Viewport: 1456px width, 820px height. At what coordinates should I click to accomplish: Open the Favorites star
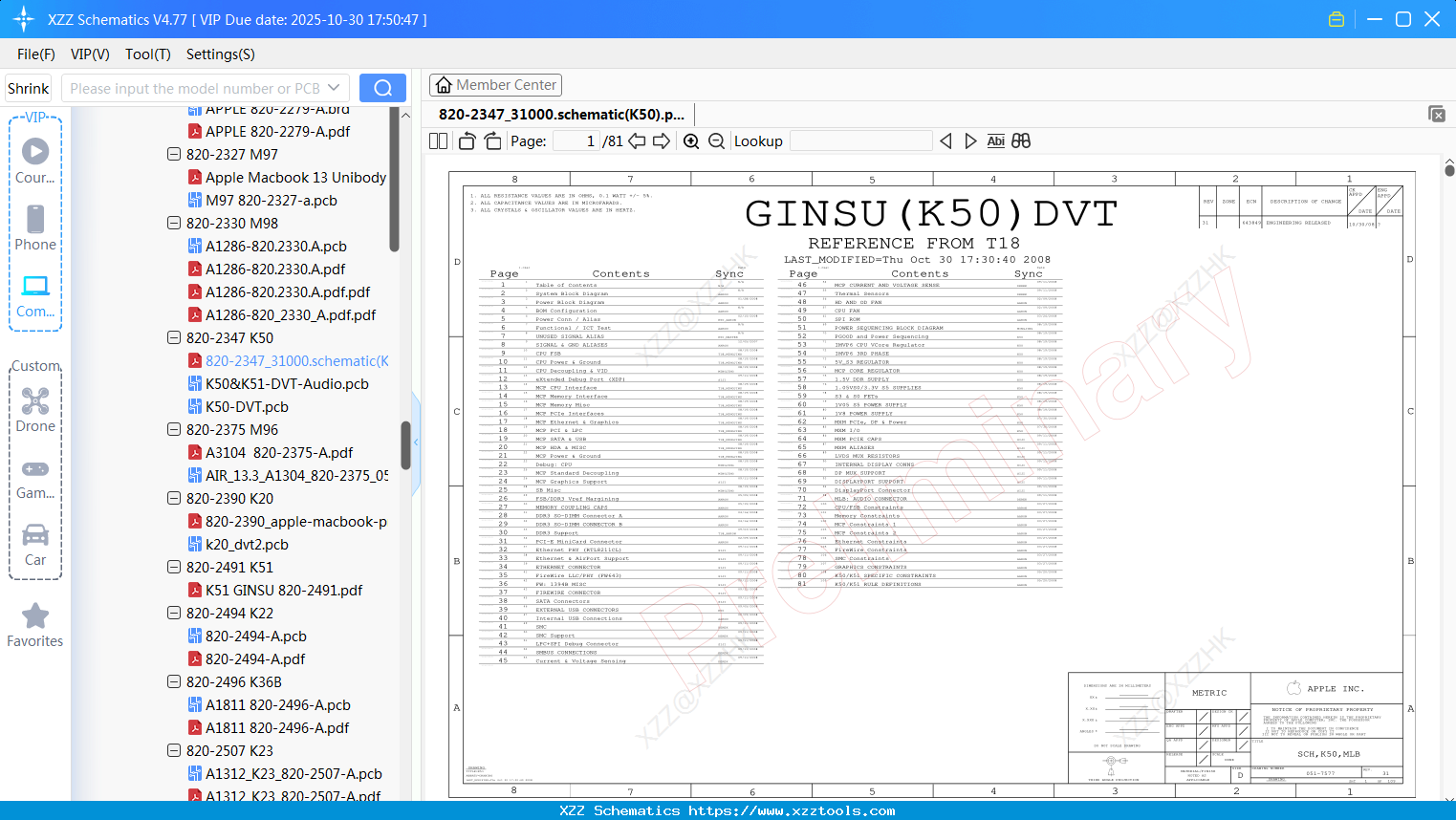[x=35, y=626]
